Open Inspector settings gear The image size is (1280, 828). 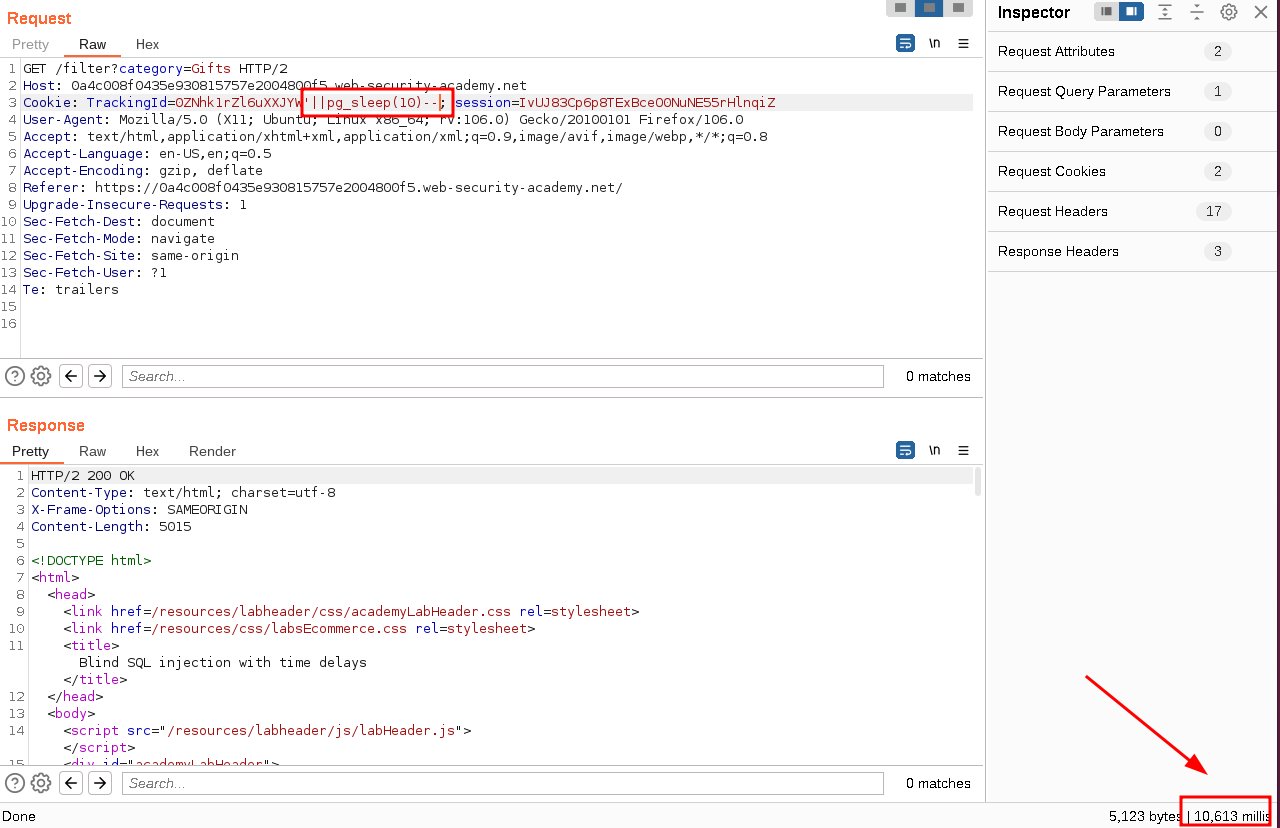1229,12
